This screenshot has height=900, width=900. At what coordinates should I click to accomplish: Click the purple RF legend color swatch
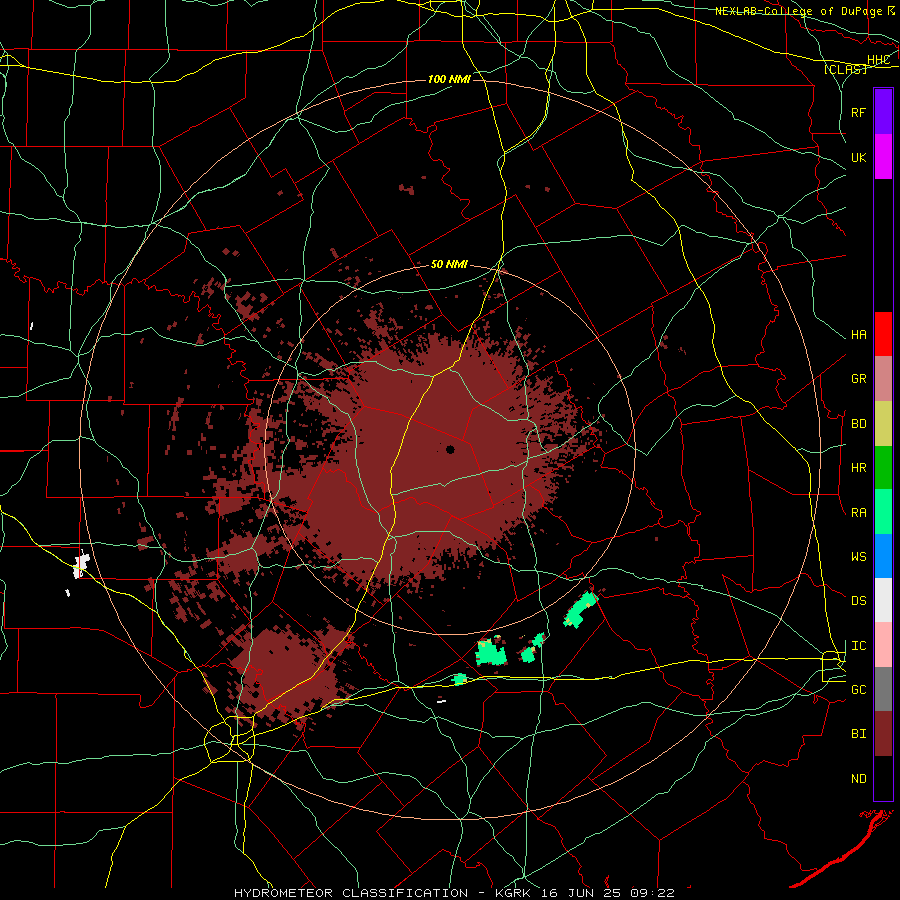883,112
